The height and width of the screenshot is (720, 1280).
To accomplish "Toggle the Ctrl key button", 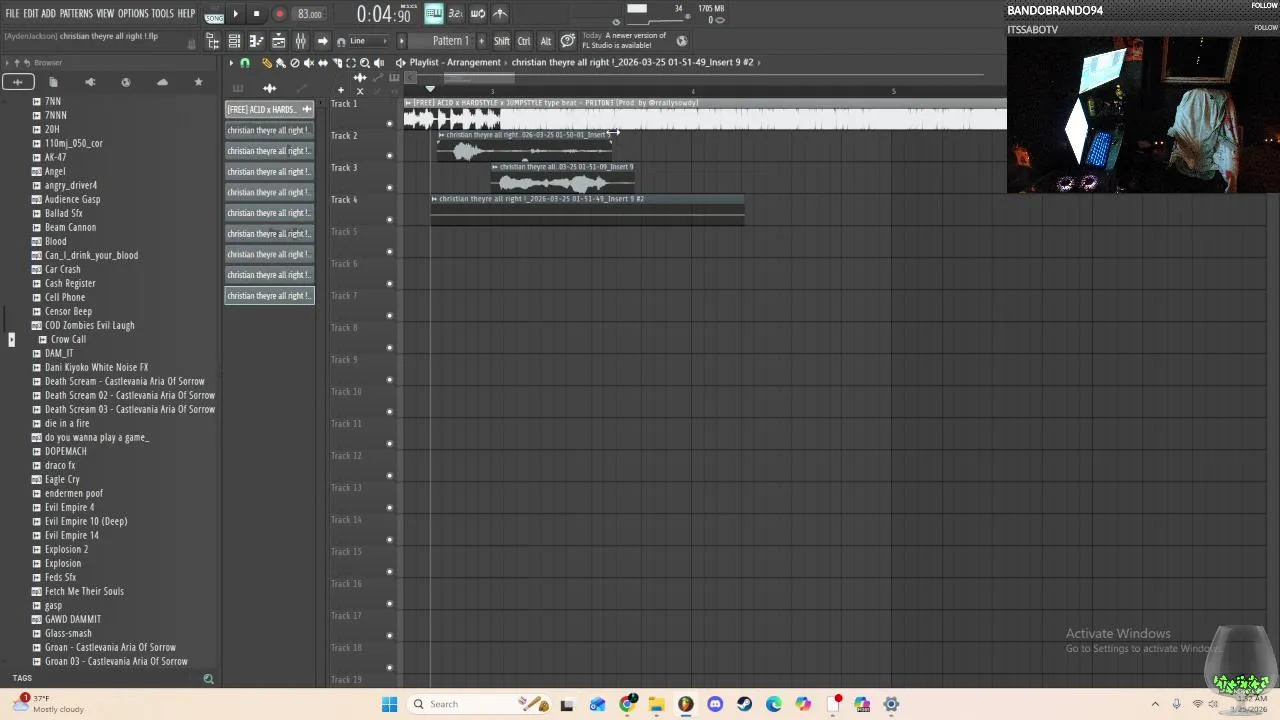I will click(x=524, y=41).
